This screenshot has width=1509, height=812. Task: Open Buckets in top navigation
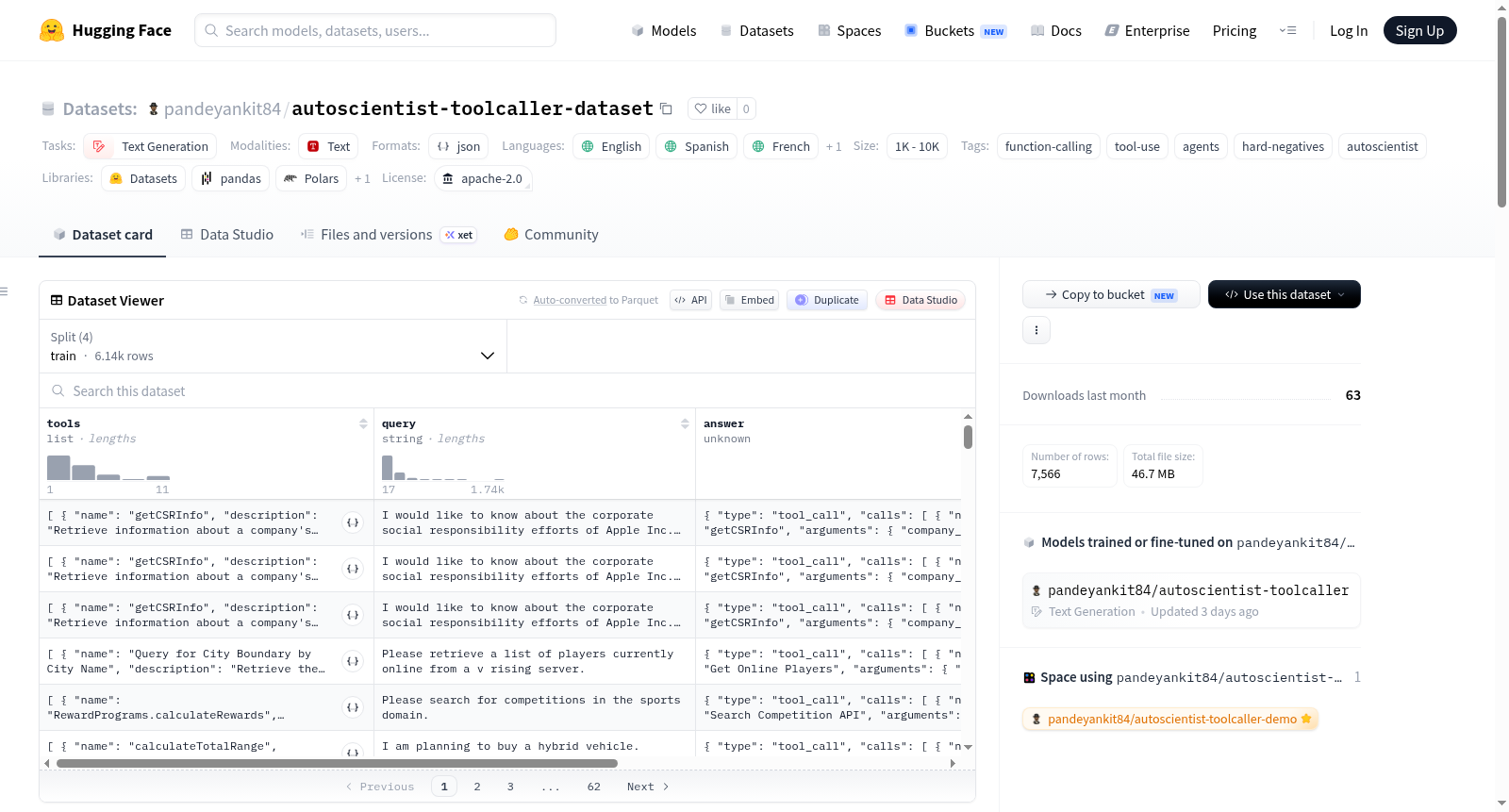click(x=955, y=30)
